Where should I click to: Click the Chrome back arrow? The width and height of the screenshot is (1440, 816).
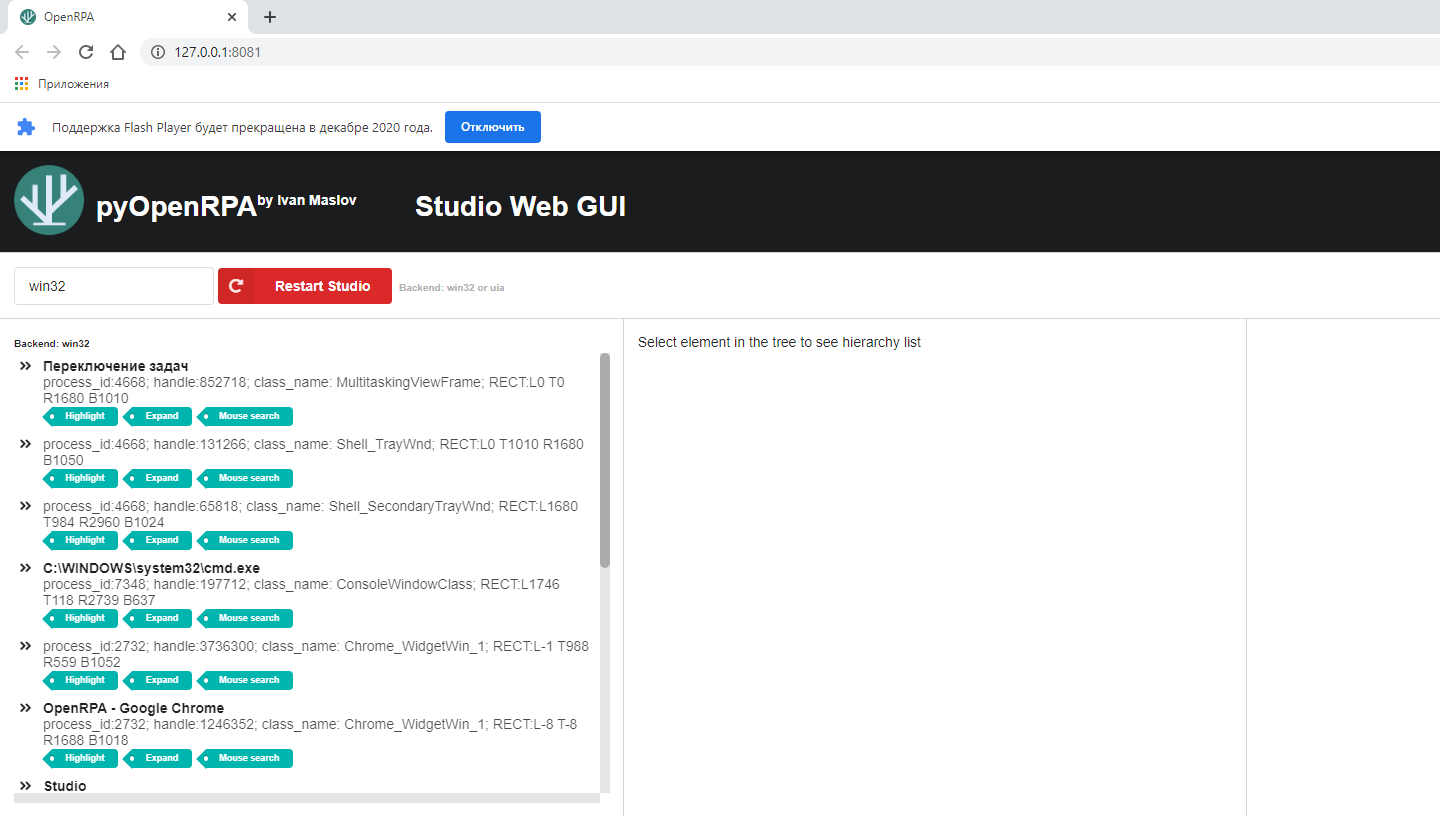tap(22, 52)
